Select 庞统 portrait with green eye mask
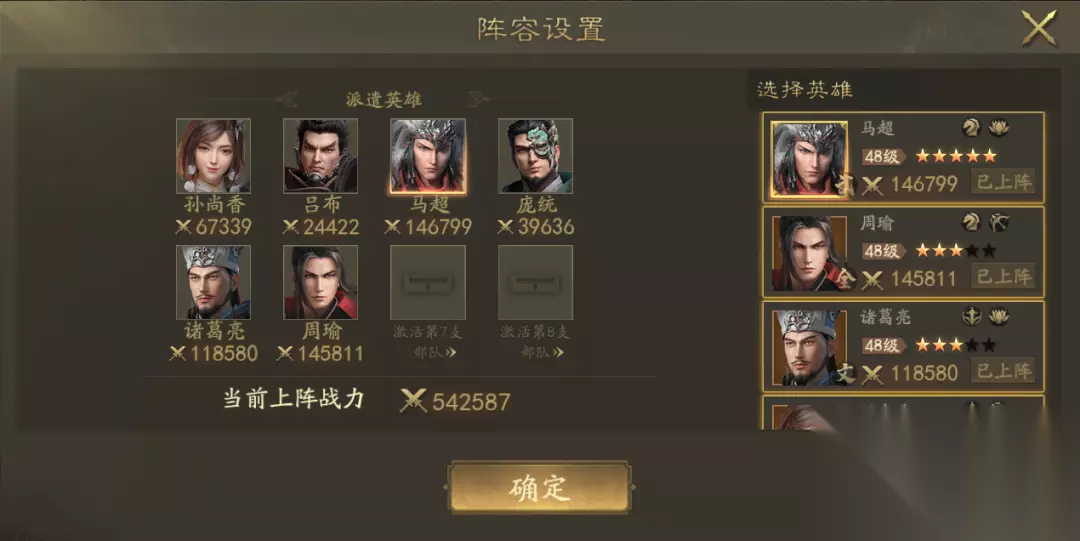1080x541 pixels. pos(535,156)
